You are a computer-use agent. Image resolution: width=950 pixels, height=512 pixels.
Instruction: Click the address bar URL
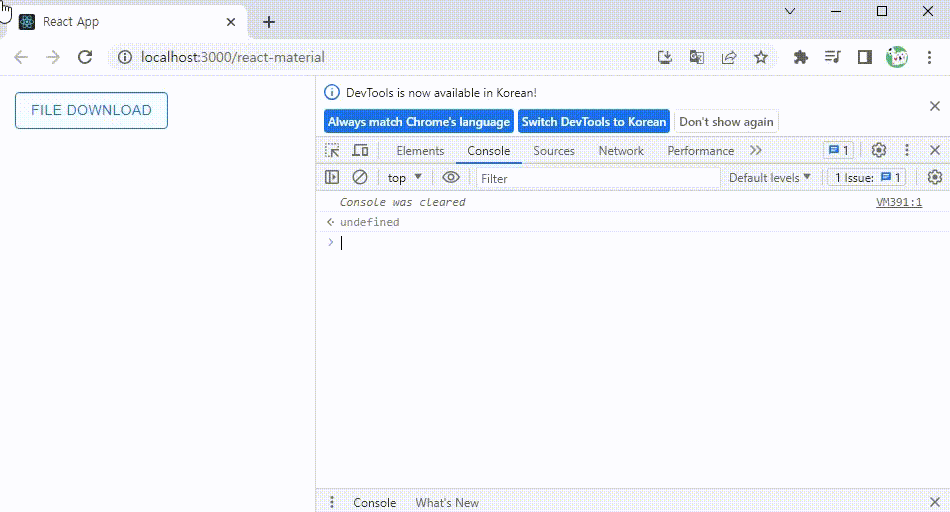pyautogui.click(x=233, y=57)
